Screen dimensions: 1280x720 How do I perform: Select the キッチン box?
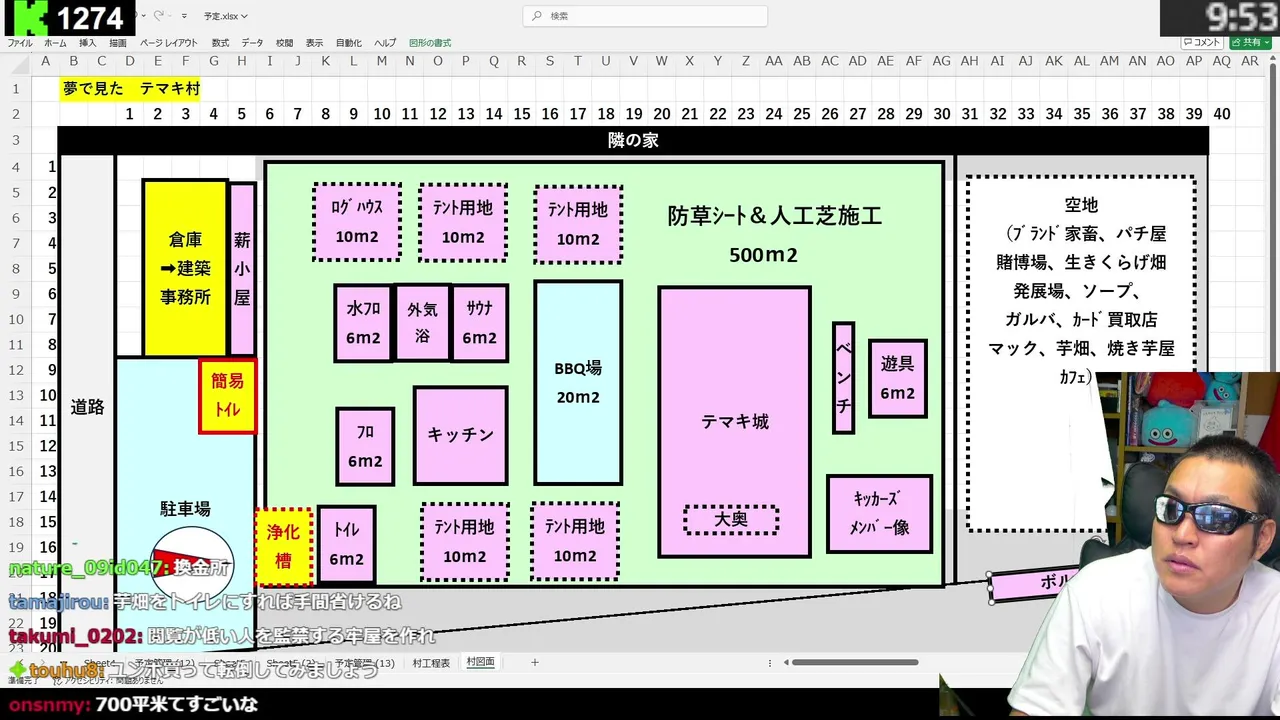pos(460,435)
